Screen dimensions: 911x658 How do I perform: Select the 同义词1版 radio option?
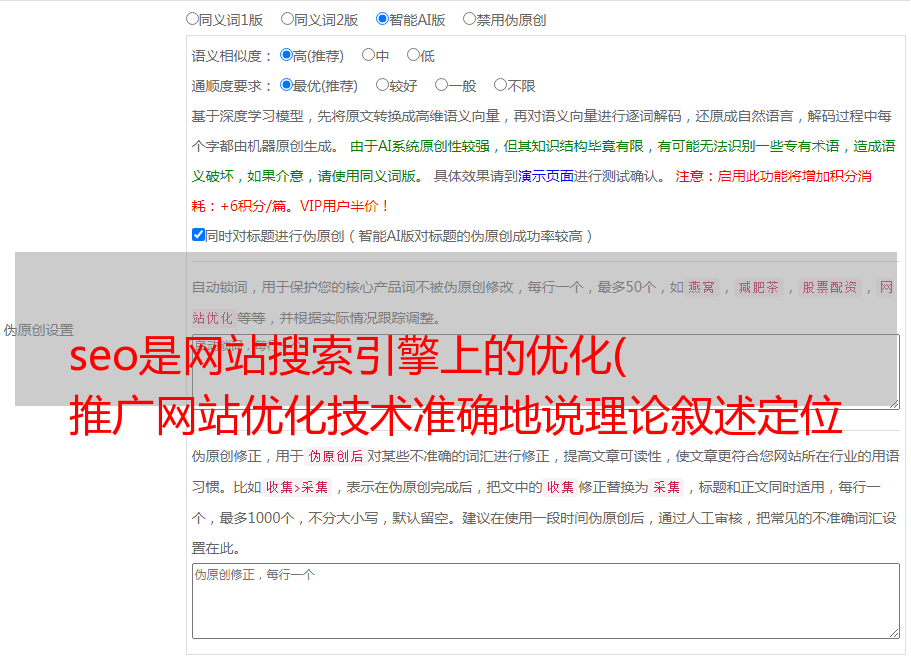[x=192, y=19]
